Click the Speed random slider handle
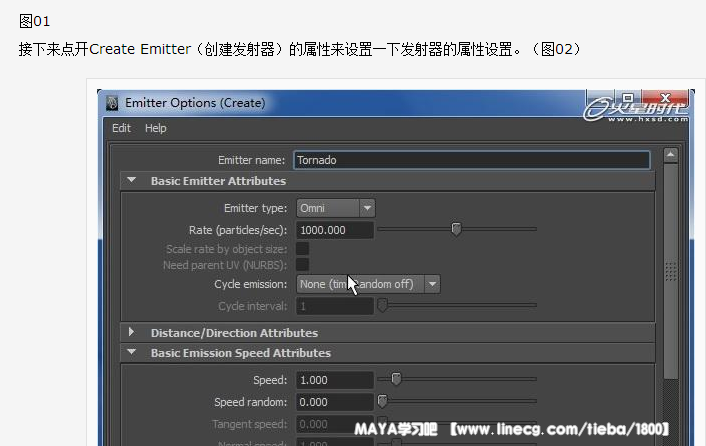 tap(382, 401)
